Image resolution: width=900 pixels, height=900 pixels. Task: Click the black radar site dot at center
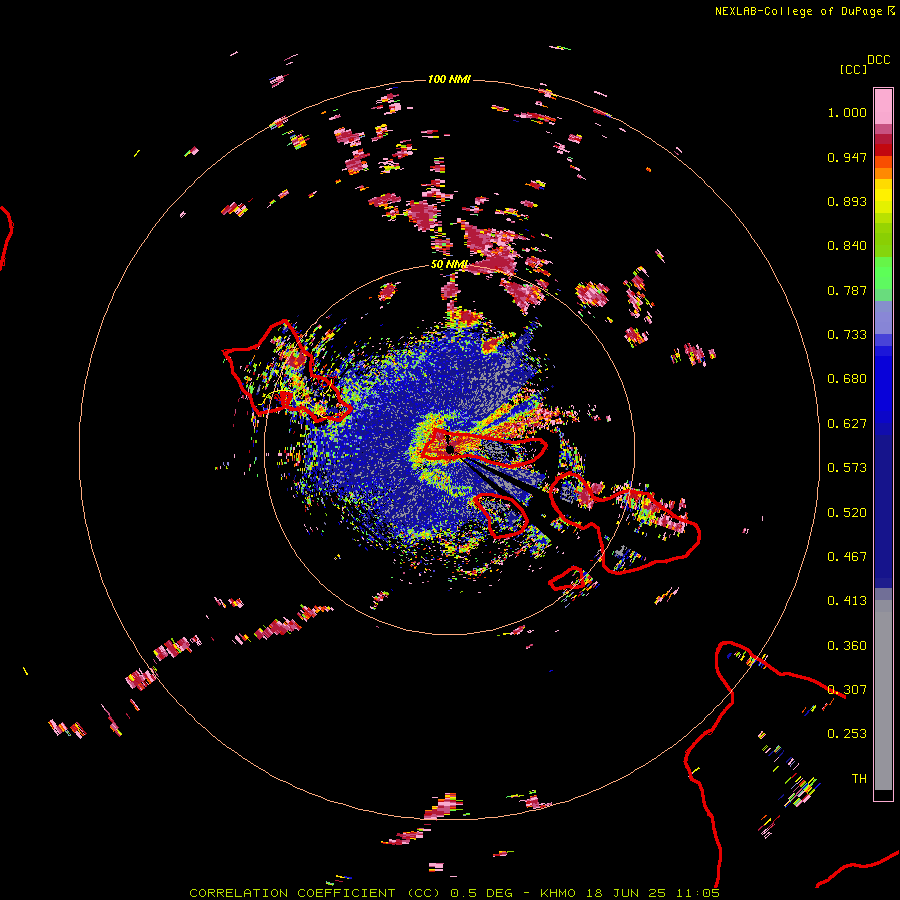450,449
